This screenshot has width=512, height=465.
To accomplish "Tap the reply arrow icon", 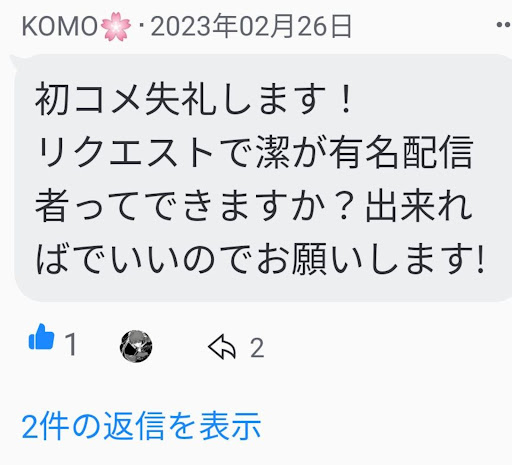I will (222, 347).
